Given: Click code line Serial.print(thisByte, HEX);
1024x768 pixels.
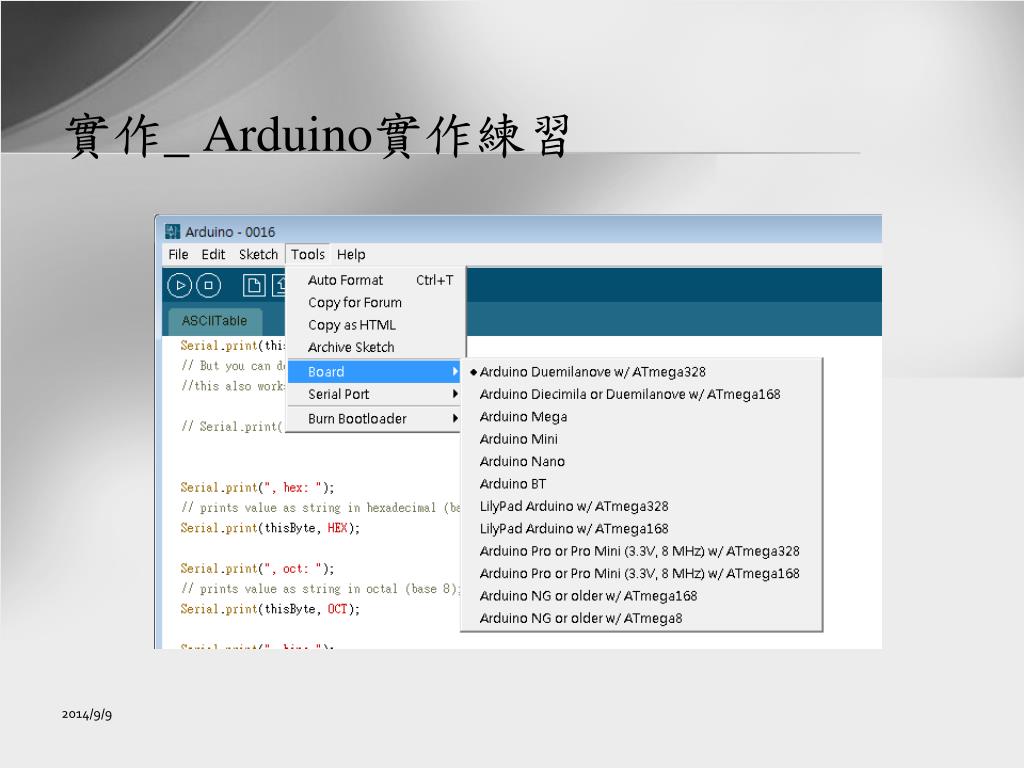Looking at the screenshot, I should [270, 528].
